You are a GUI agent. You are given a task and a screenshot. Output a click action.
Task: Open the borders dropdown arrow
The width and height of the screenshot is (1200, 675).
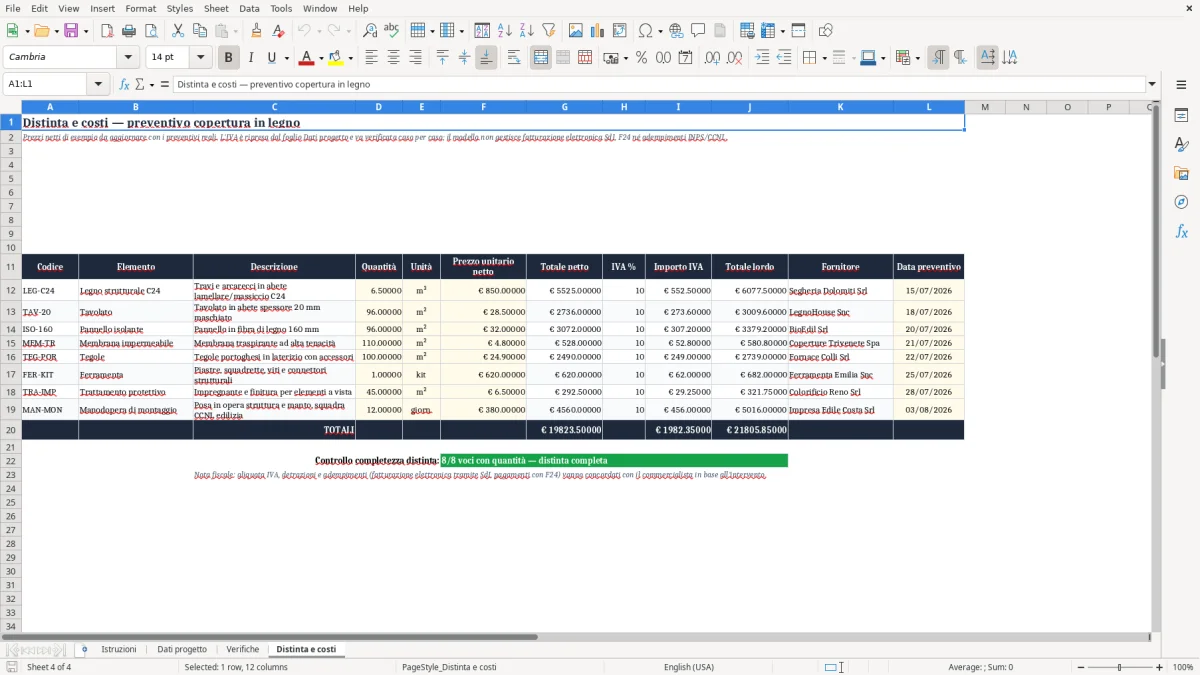pyautogui.click(x=824, y=58)
